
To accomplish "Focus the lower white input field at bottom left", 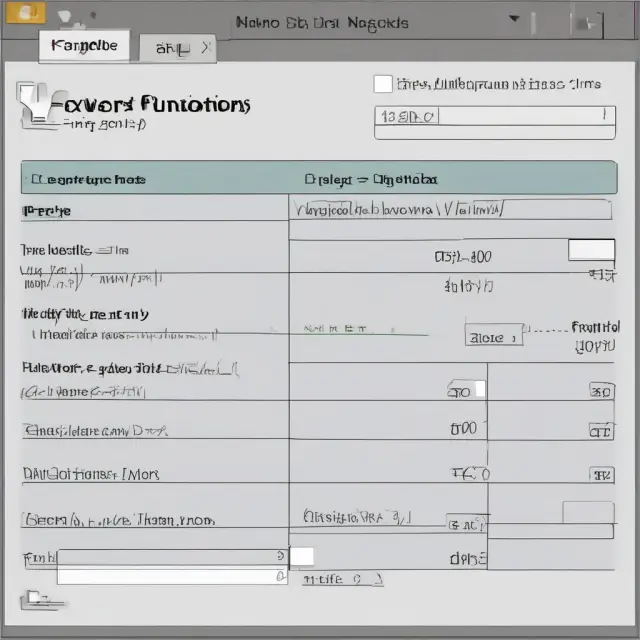I will pyautogui.click(x=172, y=576).
